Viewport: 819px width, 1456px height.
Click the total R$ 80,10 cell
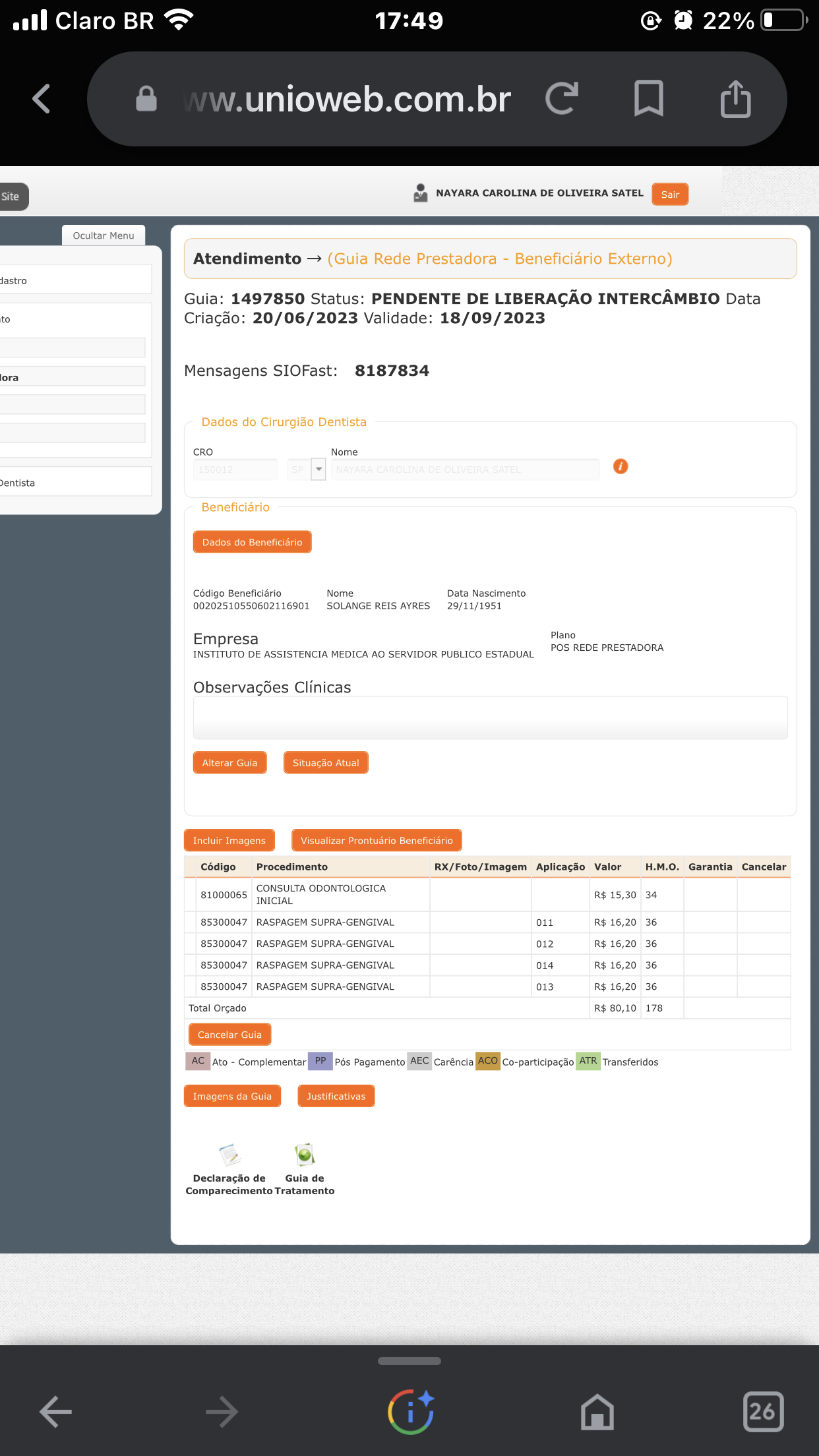click(x=615, y=1008)
